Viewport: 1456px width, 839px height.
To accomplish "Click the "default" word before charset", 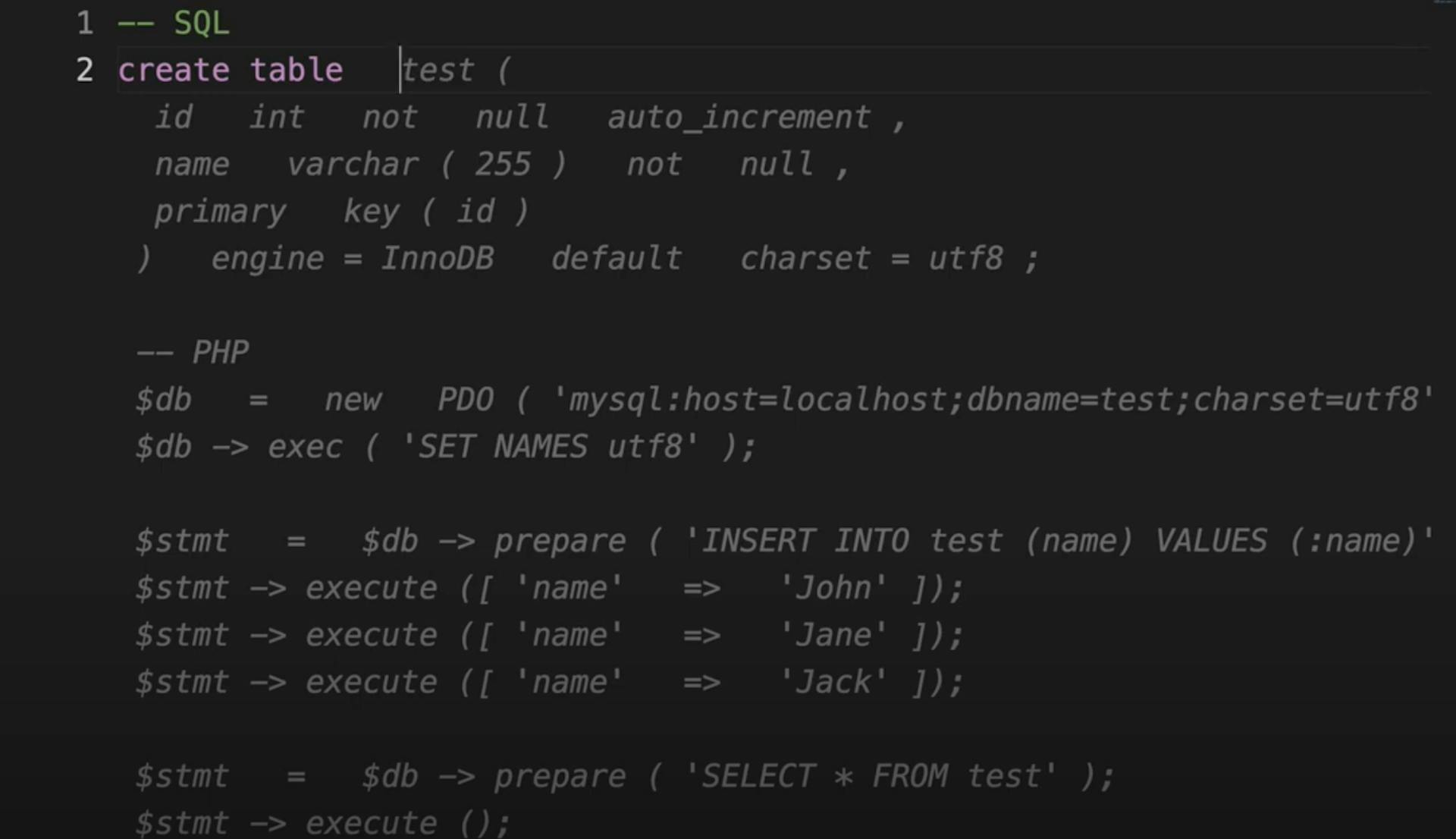I will (616, 259).
